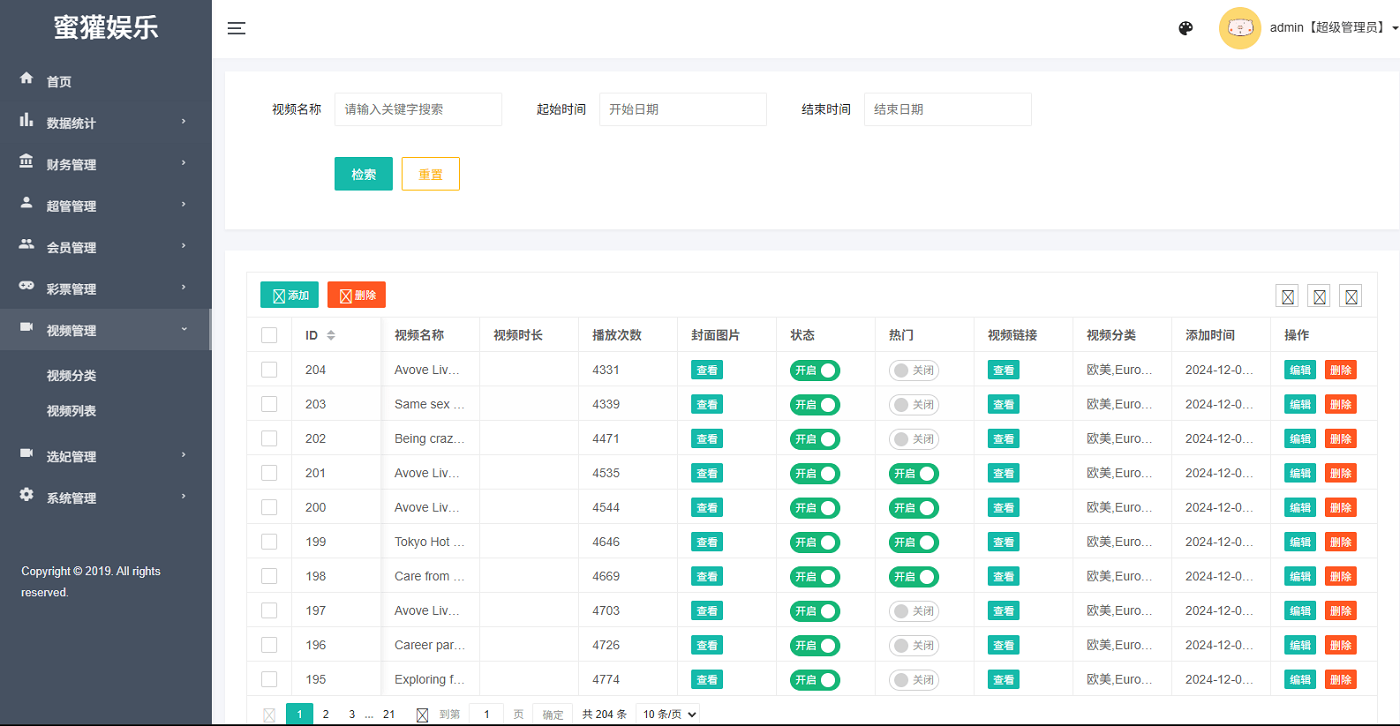Viewport: 1400px width, 726px height.
Task: Click the home icon in sidebar
Action: 27,79
